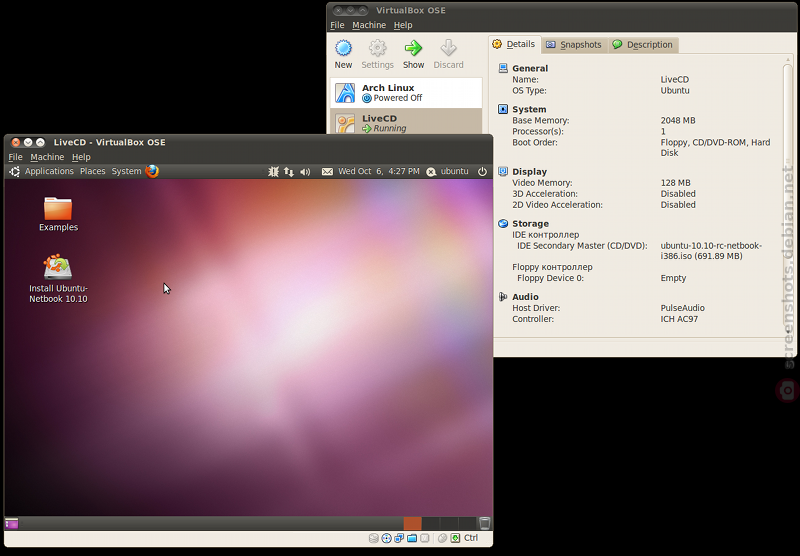Click the grey display status icon beside shared folders
Screen dimensions: 800x556
(x=424, y=538)
